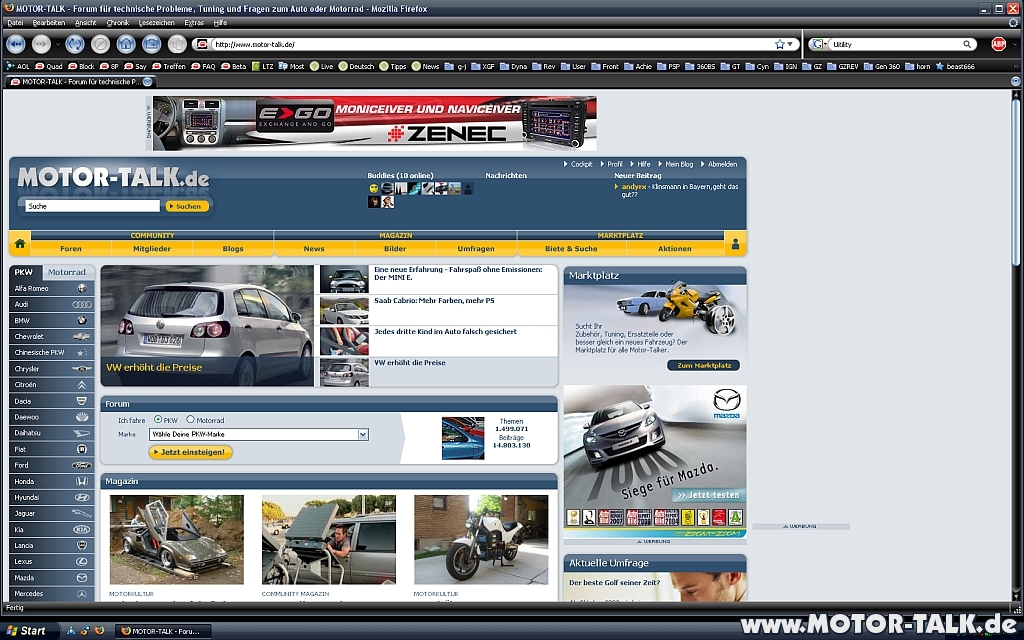Click the 'Zum Marktplatz' button
The height and width of the screenshot is (640, 1024).
[x=703, y=365]
